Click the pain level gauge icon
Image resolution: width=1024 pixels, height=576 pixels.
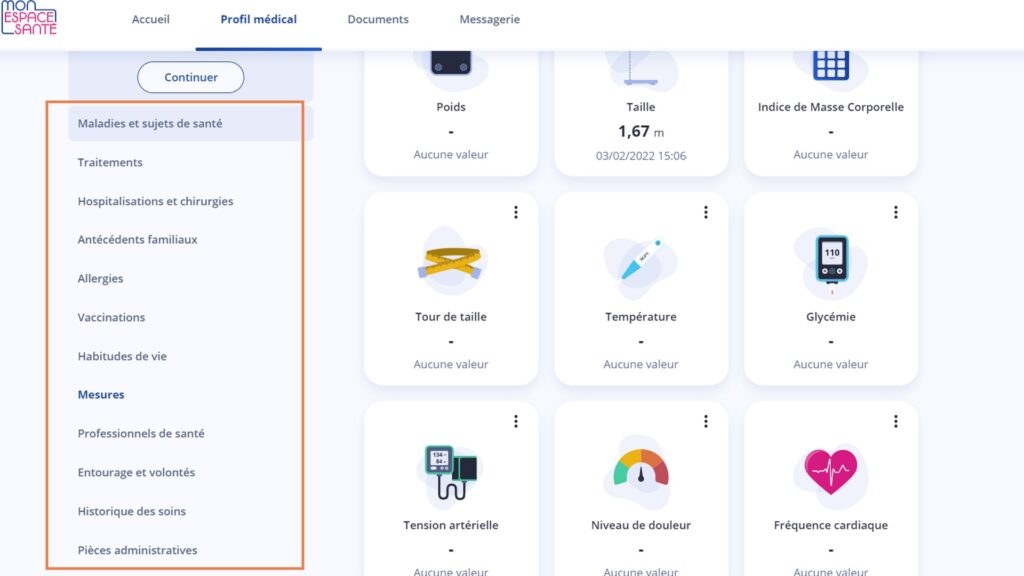point(641,468)
